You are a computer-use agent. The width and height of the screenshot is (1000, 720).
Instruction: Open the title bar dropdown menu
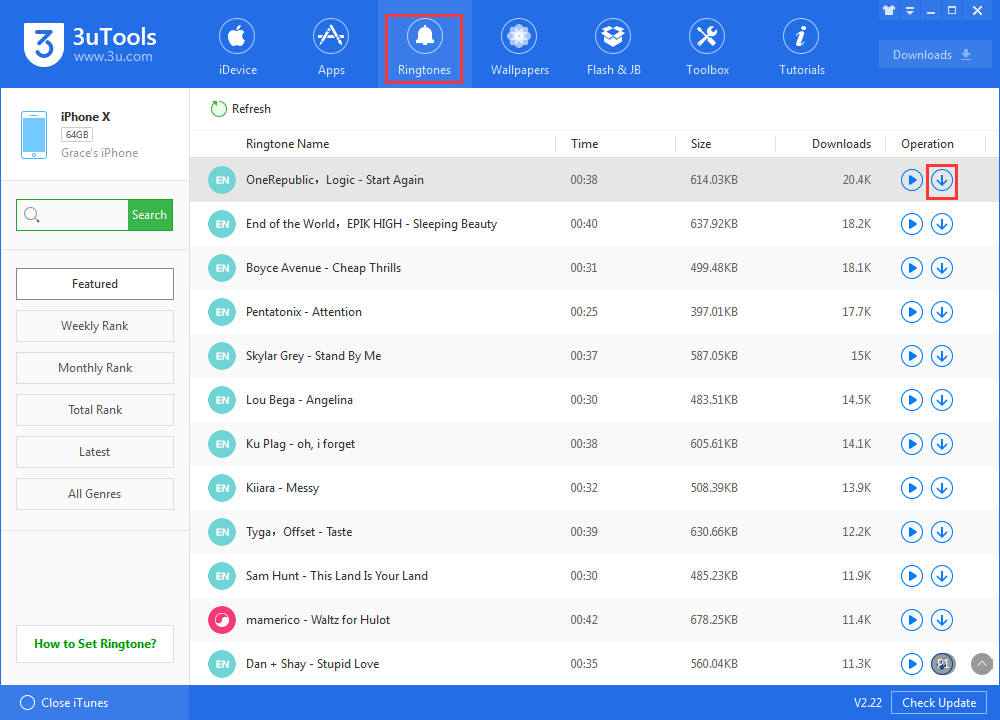tap(909, 10)
